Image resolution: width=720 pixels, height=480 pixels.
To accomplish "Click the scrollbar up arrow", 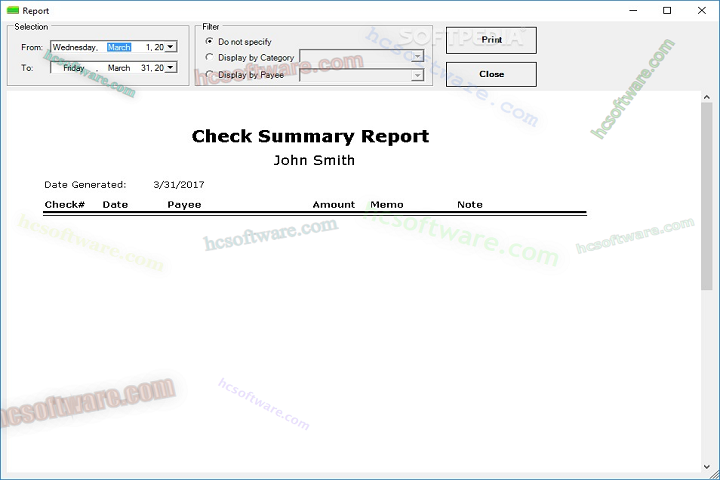I will tap(706, 97).
